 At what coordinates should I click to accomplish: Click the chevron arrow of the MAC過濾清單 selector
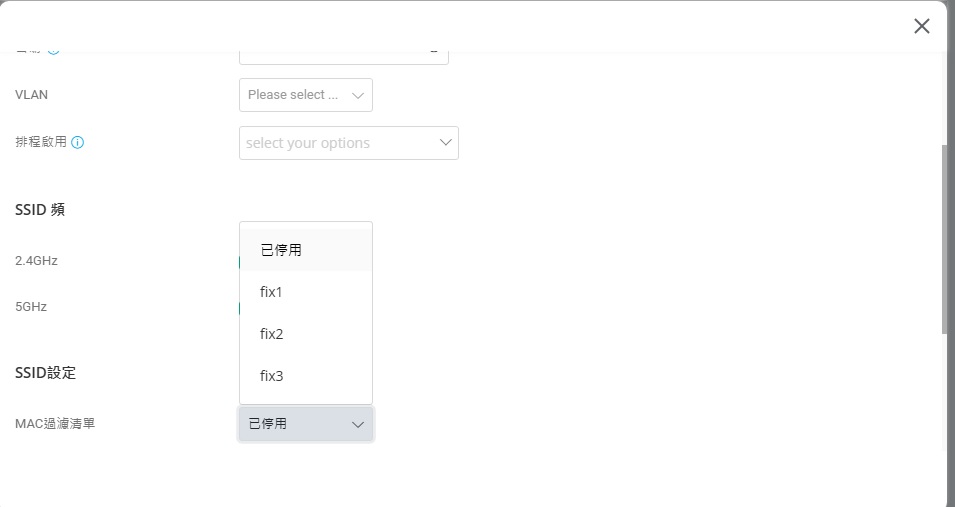pos(358,425)
